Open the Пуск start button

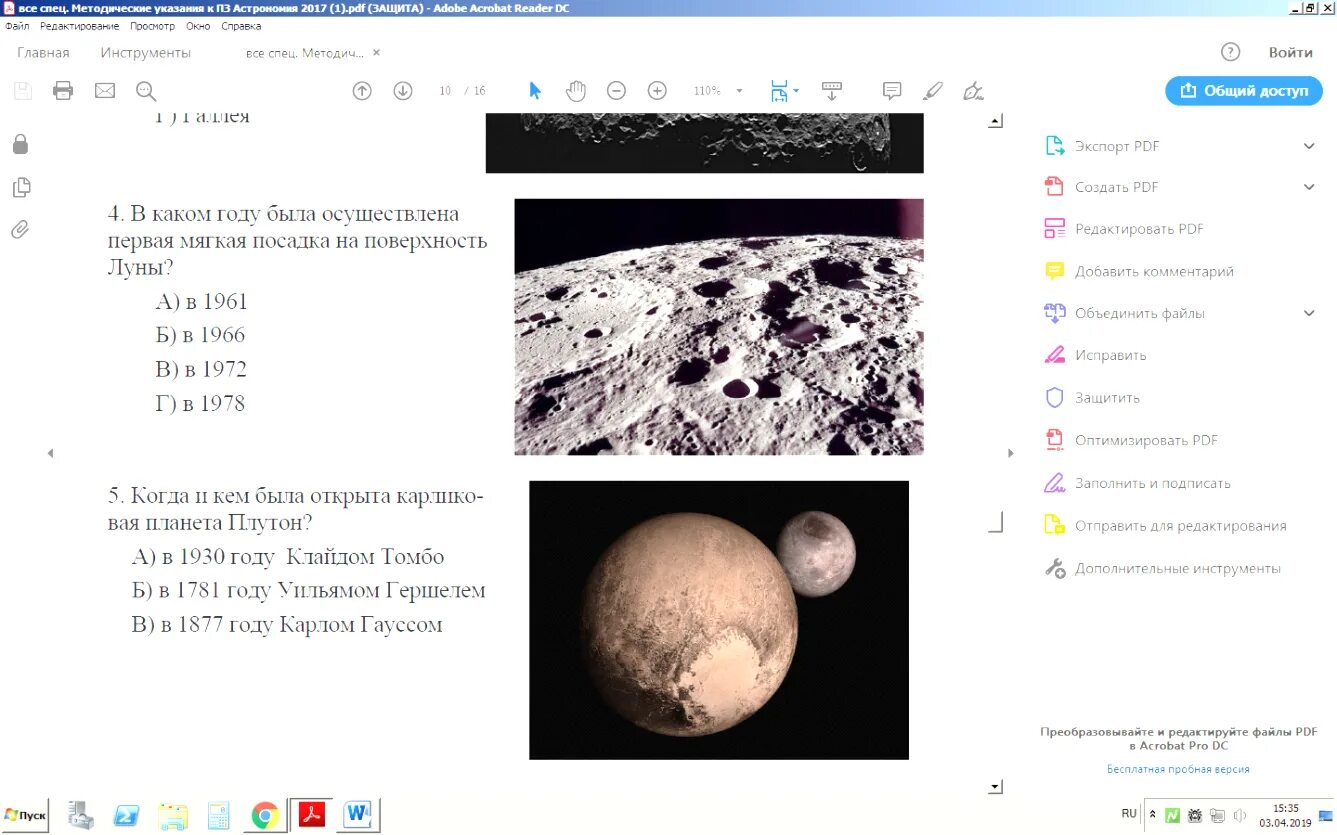pos(25,815)
